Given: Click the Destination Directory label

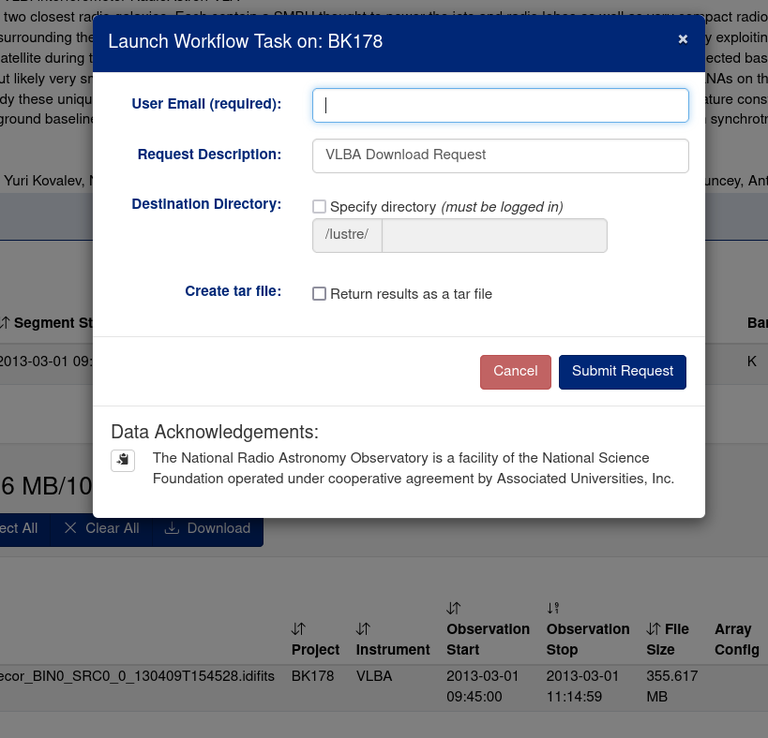Looking at the screenshot, I should click(x=206, y=204).
